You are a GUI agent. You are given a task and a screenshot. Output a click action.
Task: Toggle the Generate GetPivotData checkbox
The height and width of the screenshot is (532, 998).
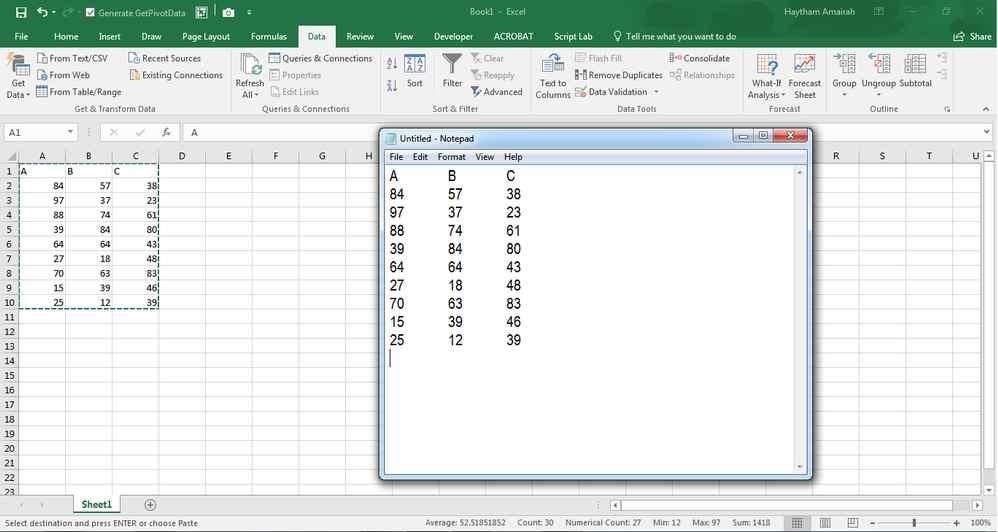91,13
